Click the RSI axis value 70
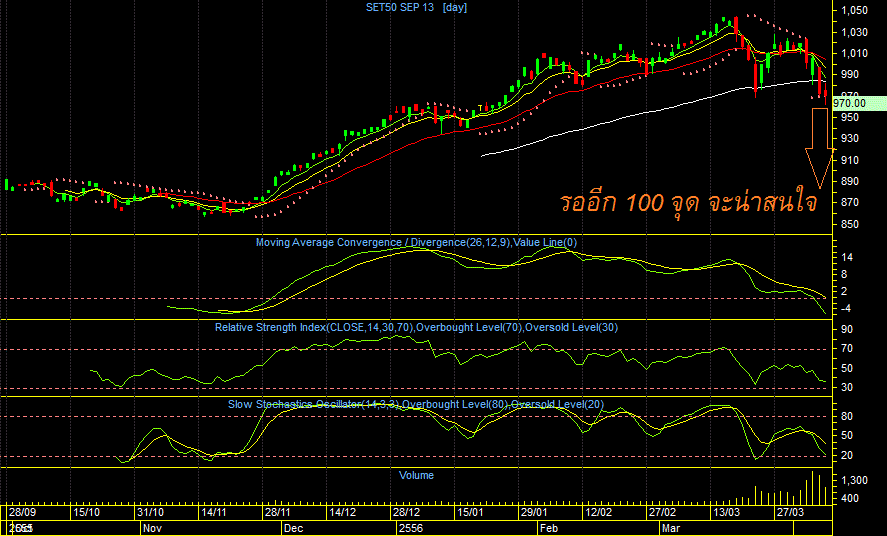This screenshot has width=887, height=536. click(x=847, y=349)
